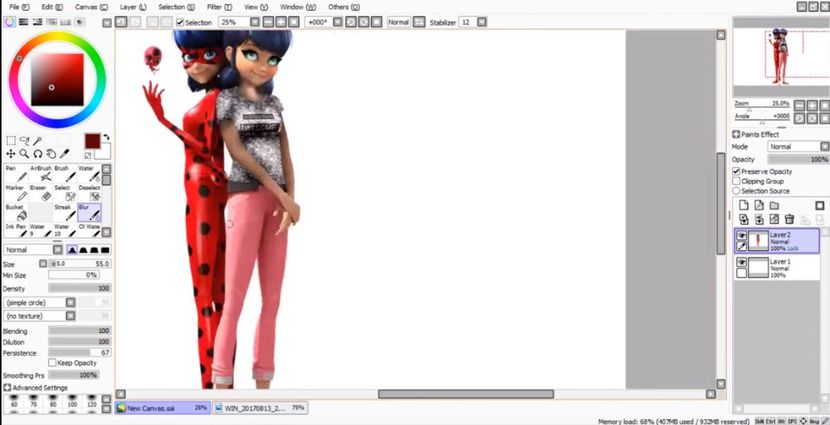The width and height of the screenshot is (830, 425).
Task: Select the eyedropper color picker tool
Action: (x=65, y=154)
